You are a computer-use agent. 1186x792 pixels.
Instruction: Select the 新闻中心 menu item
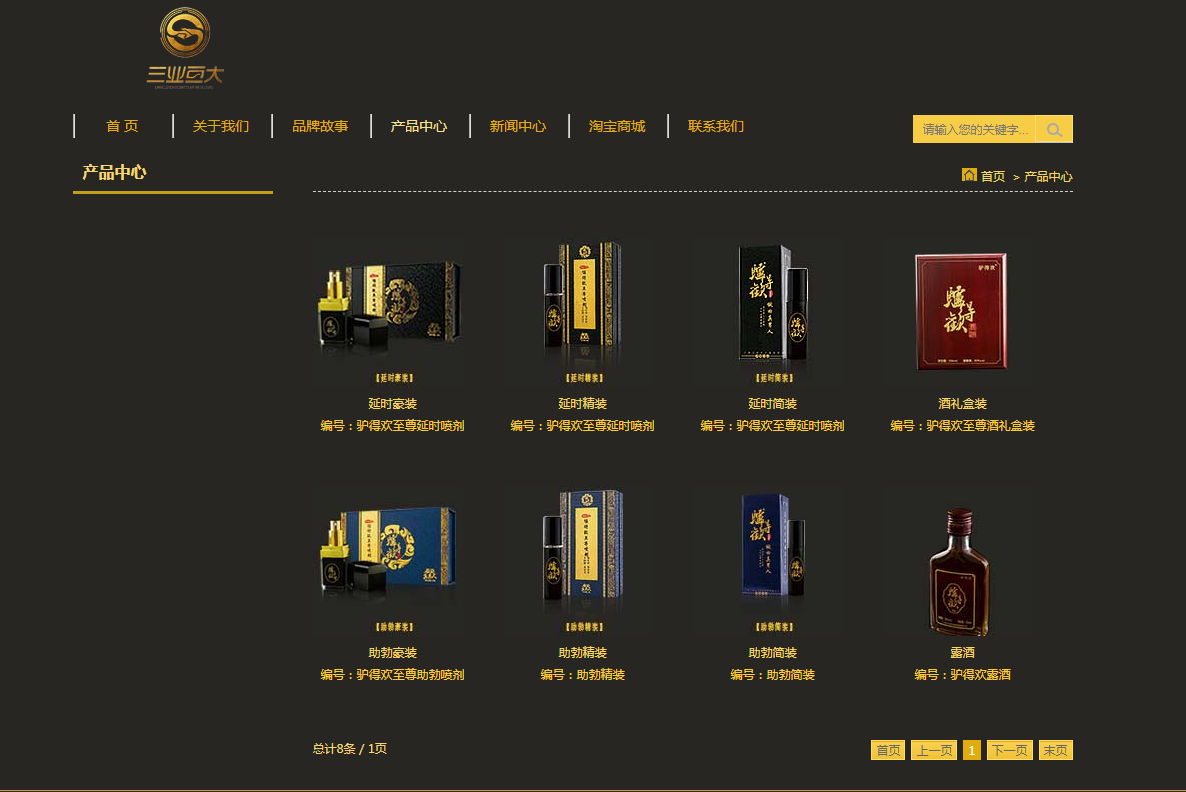pyautogui.click(x=518, y=126)
